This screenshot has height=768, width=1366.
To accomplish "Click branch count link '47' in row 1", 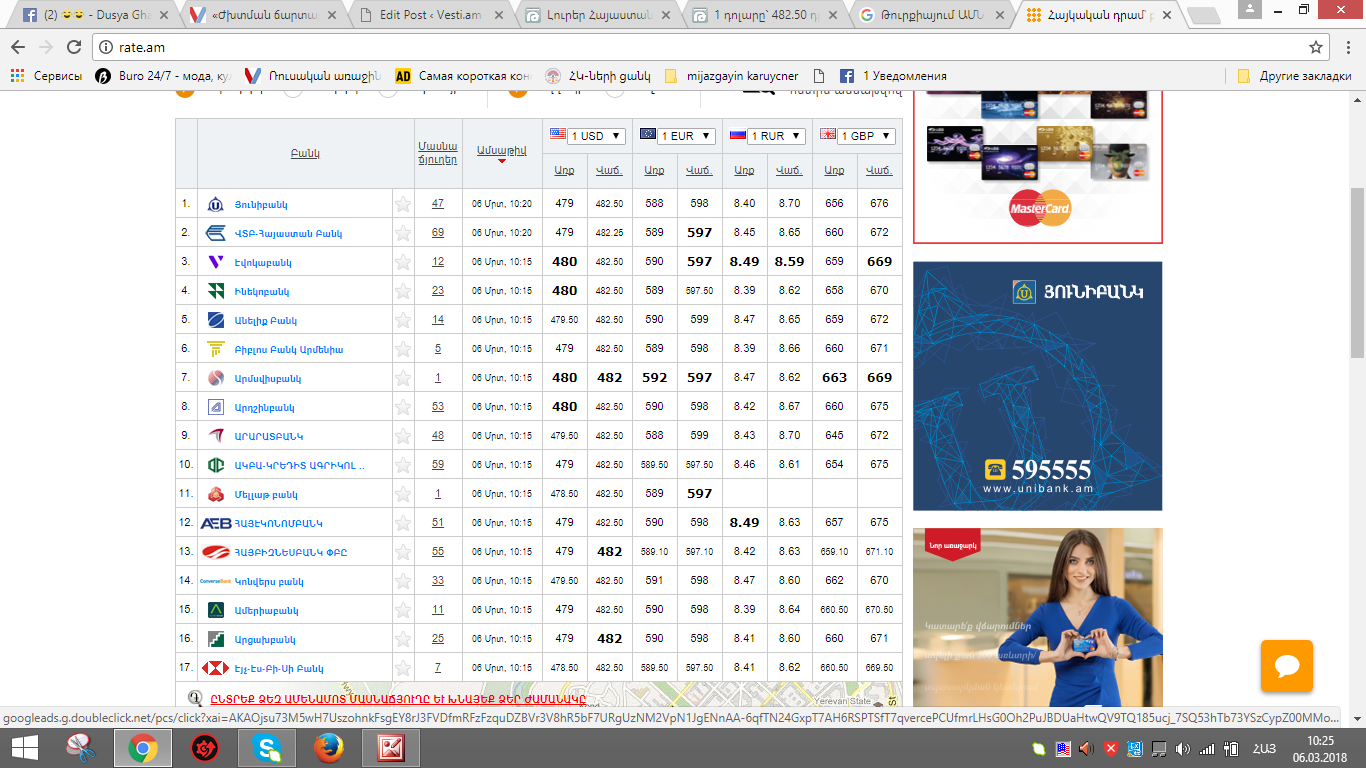I will click(438, 204).
